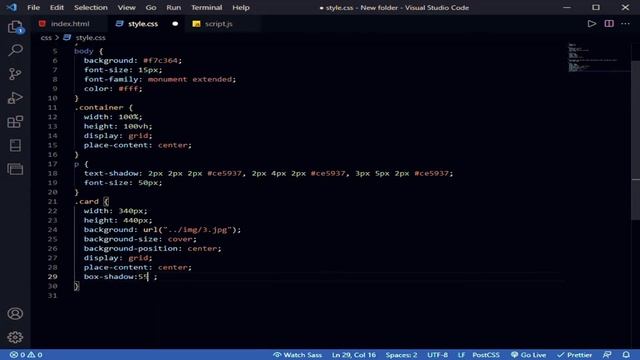
Task: Click the first #ce5937 color on line 18
Action: tap(224, 173)
